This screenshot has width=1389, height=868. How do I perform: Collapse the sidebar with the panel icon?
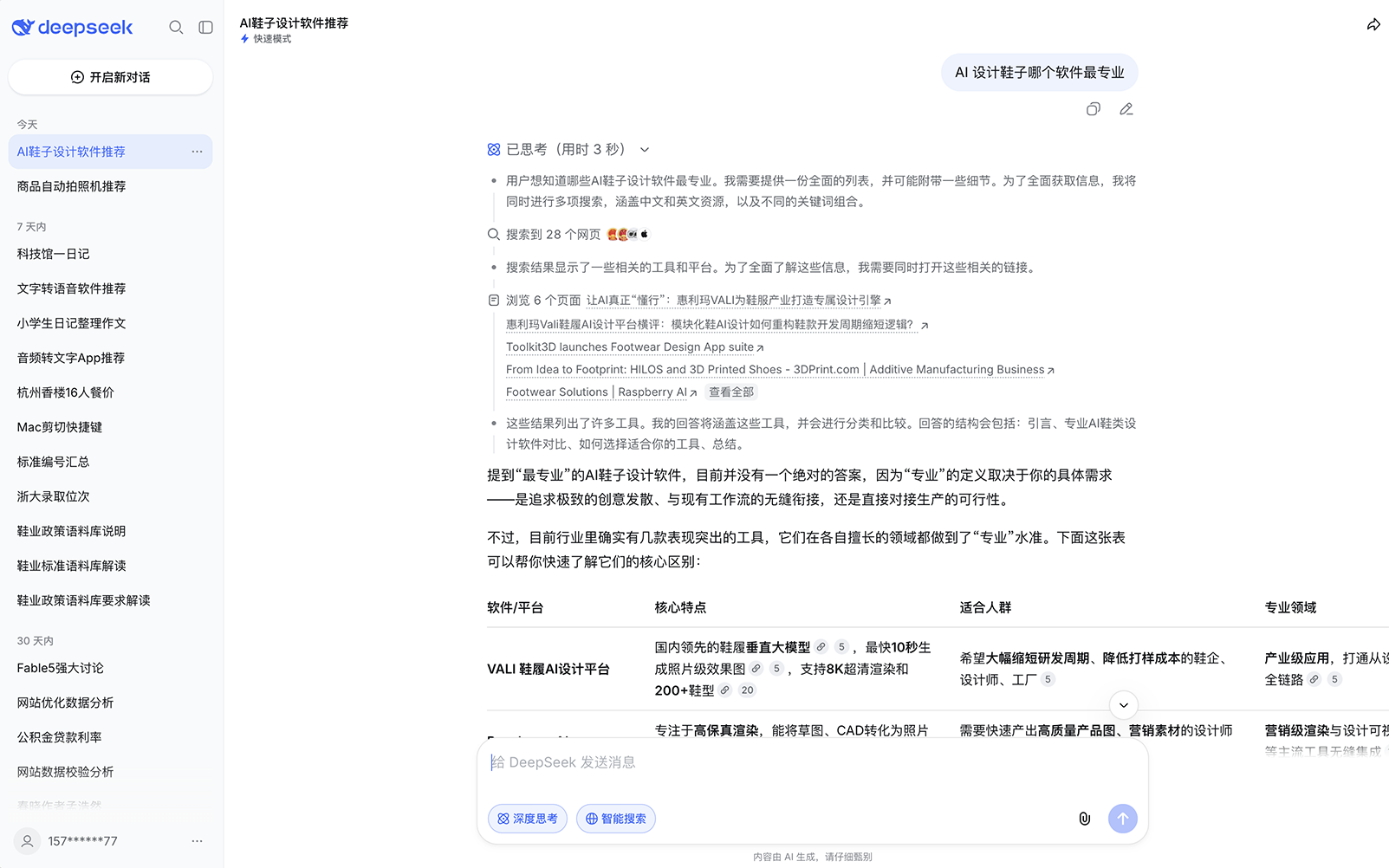[205, 27]
